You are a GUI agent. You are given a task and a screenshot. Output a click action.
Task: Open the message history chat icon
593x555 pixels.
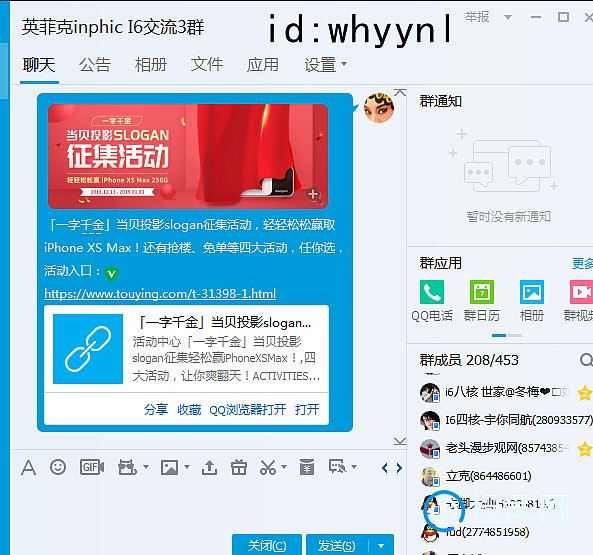[x=337, y=467]
